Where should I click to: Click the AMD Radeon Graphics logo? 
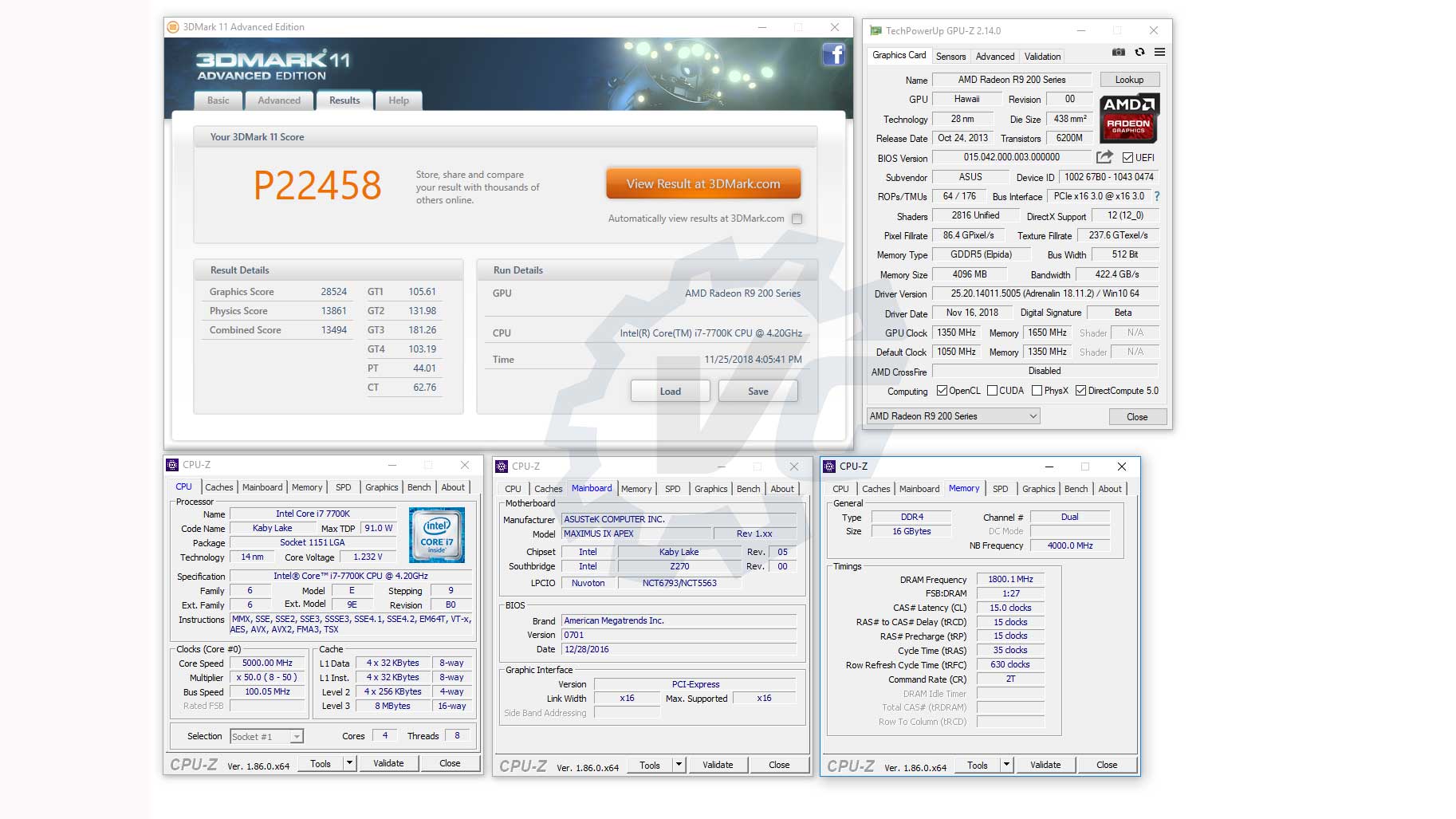coord(1129,118)
